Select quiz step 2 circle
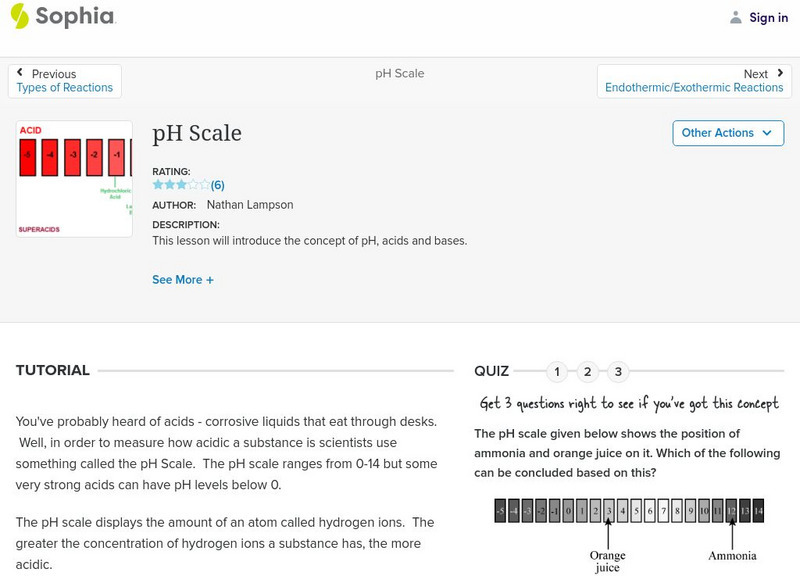800x576 pixels. click(588, 371)
